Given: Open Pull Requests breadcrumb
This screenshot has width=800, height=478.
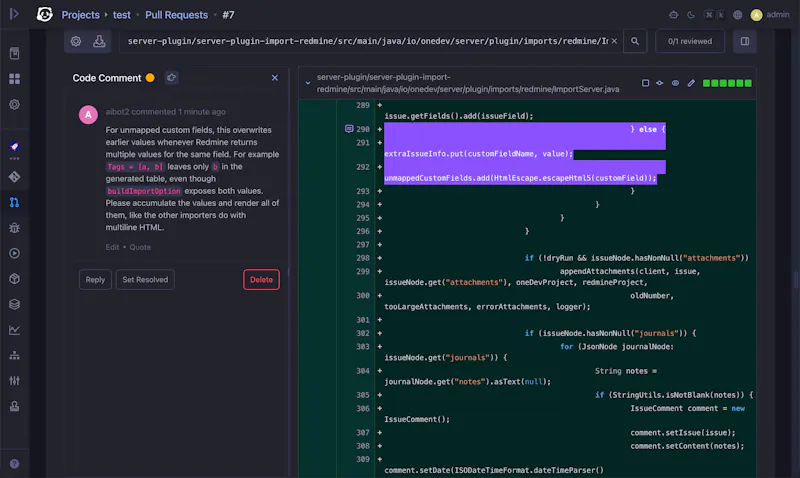Looking at the screenshot, I should (x=177, y=15).
